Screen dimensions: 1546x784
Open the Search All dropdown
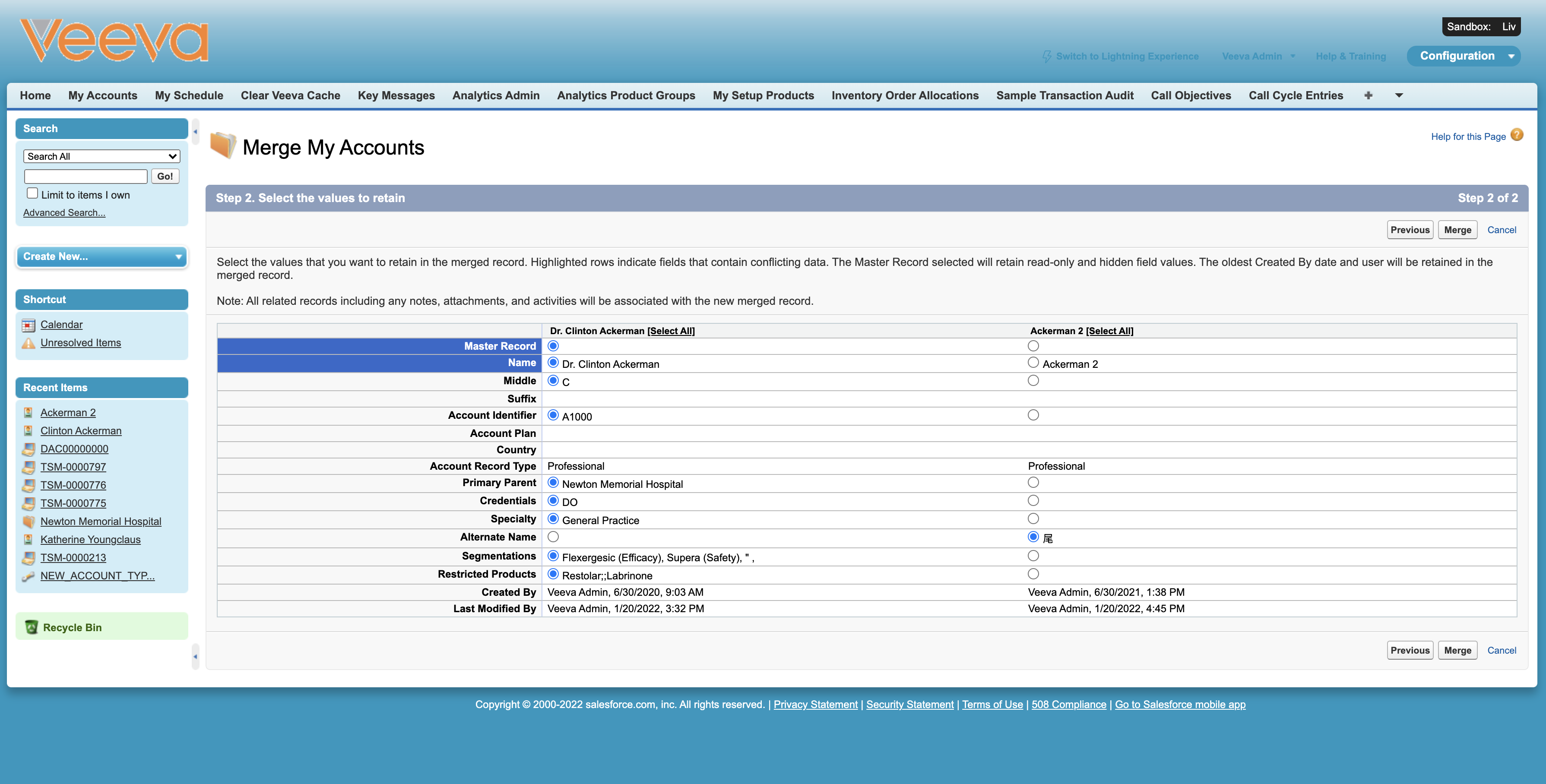[101, 157]
